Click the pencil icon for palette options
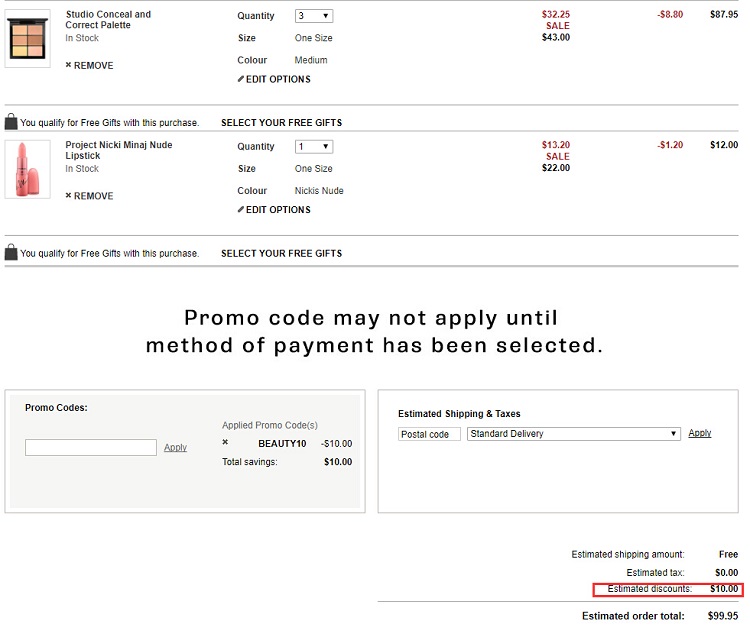 pyautogui.click(x=241, y=79)
